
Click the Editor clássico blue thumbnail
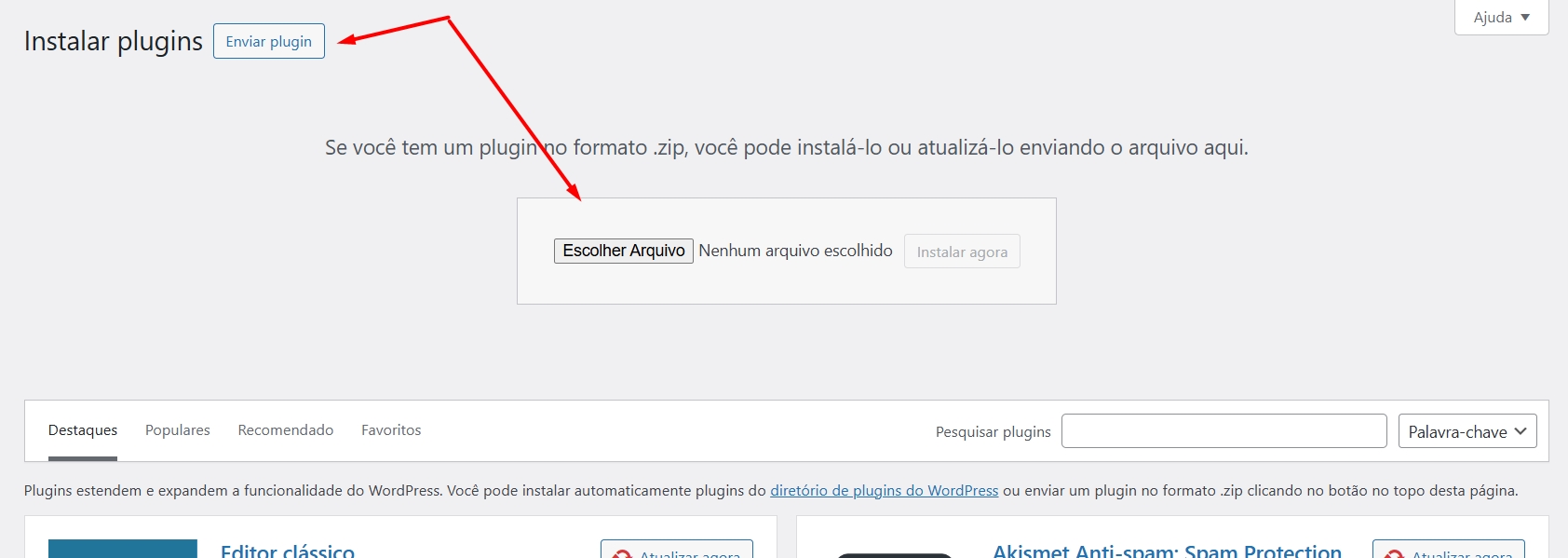pos(122,549)
